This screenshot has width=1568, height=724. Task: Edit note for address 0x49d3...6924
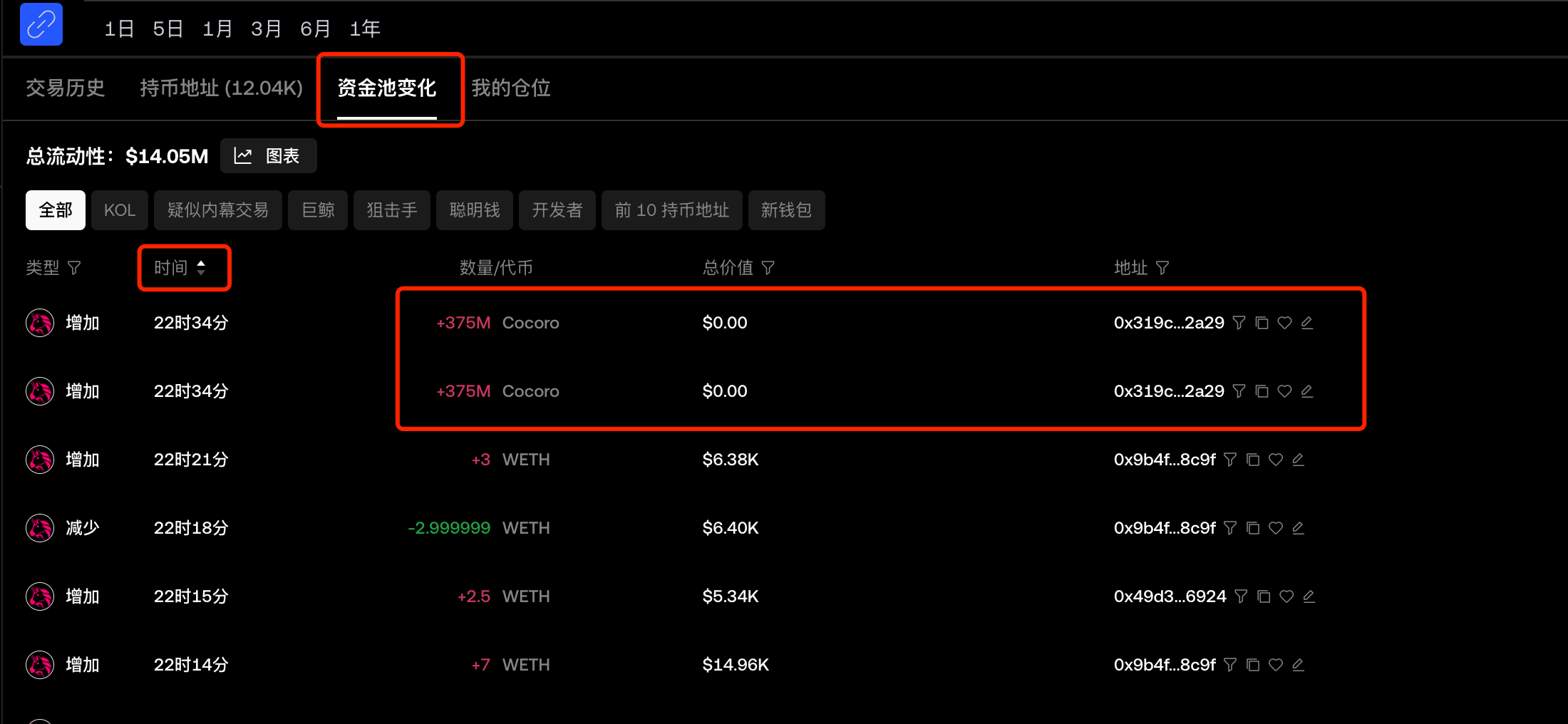point(1309,596)
